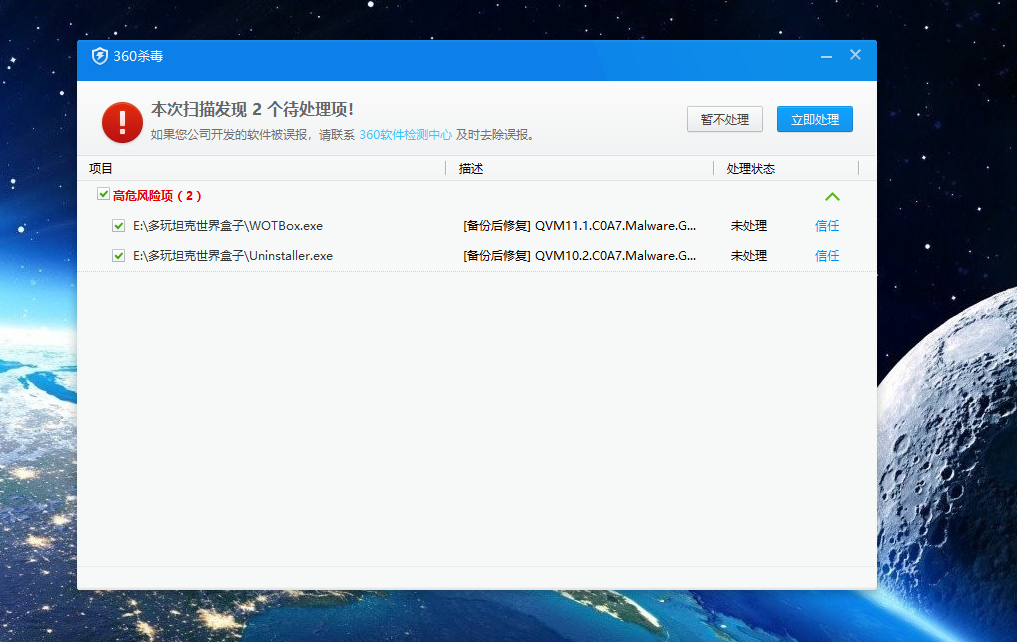Click the 高危风险项 ( 2 ) group label
Image resolution: width=1017 pixels, height=642 pixels.
pyautogui.click(x=157, y=196)
